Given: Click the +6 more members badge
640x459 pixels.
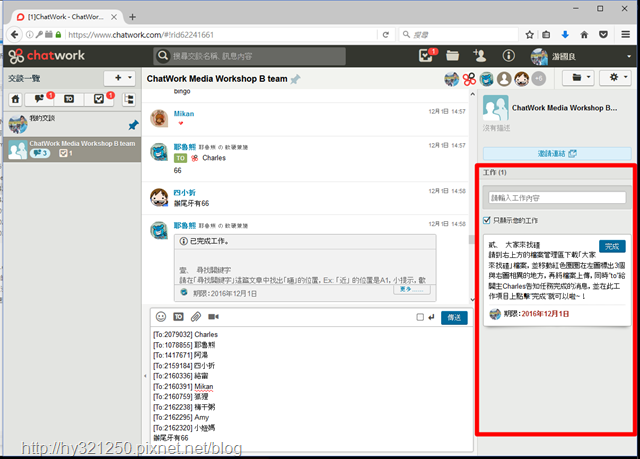Looking at the screenshot, I should 539,79.
